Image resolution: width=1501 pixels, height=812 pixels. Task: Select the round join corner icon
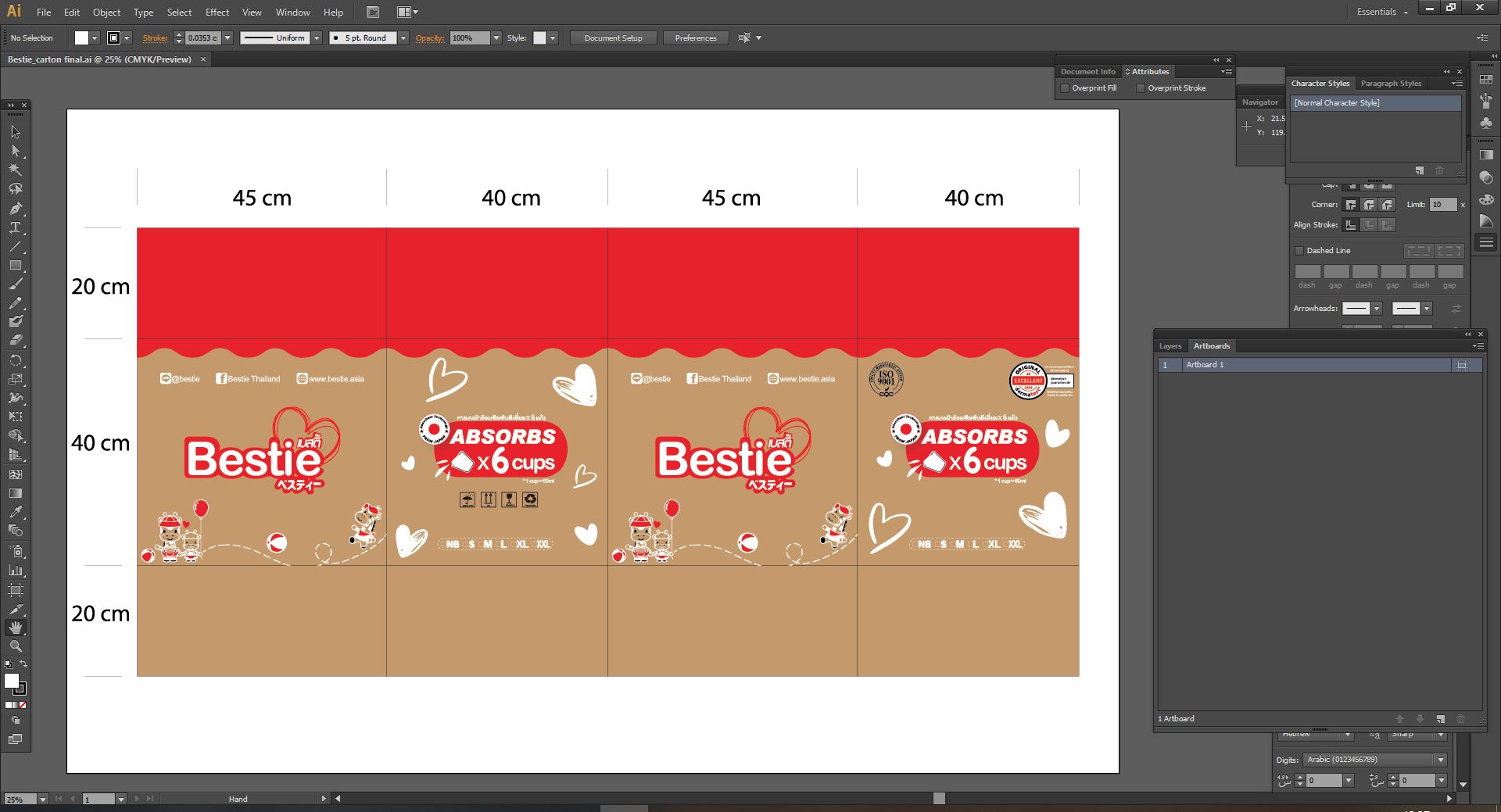tap(1369, 205)
